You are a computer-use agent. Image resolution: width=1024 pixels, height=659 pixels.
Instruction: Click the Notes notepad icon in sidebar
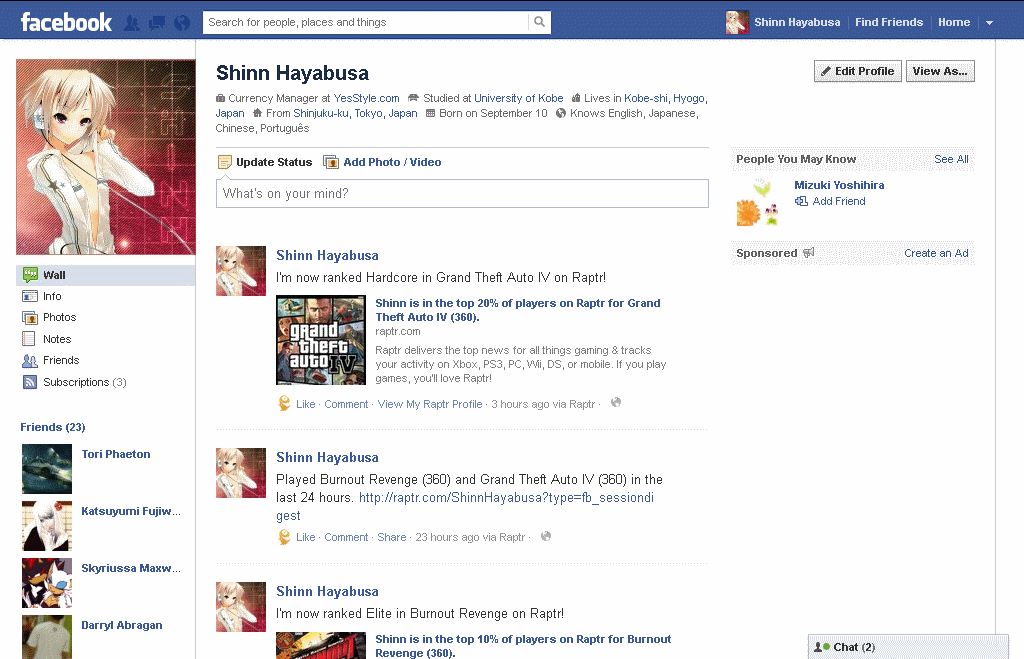(29, 339)
